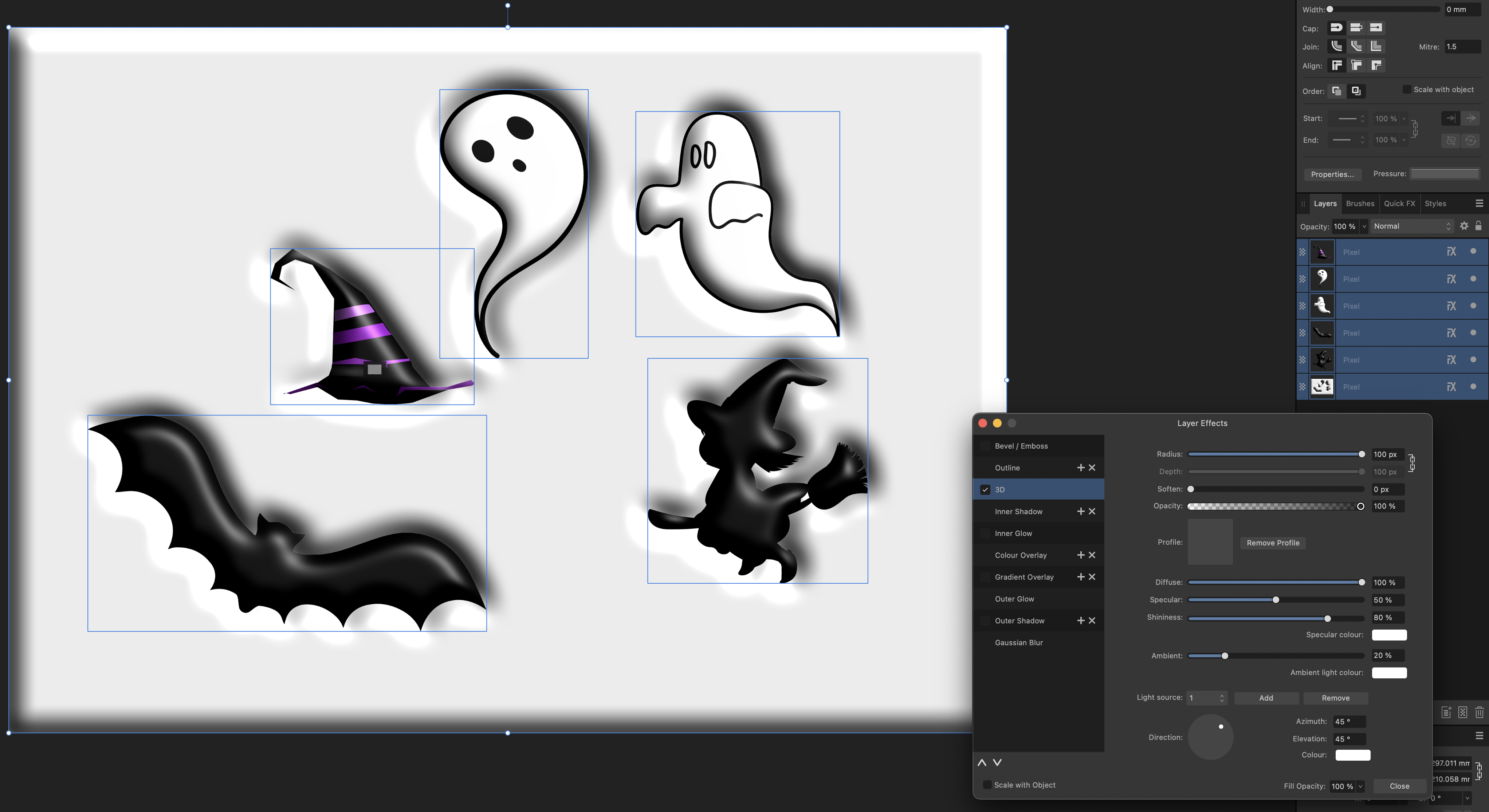Select the butt cap stroke option

coord(1356,28)
